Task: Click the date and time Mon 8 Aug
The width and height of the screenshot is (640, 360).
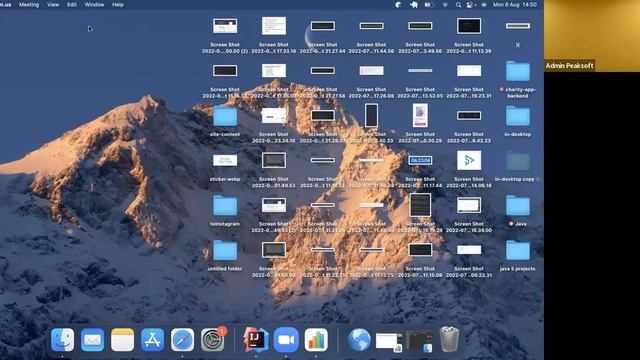Action: [x=514, y=4]
